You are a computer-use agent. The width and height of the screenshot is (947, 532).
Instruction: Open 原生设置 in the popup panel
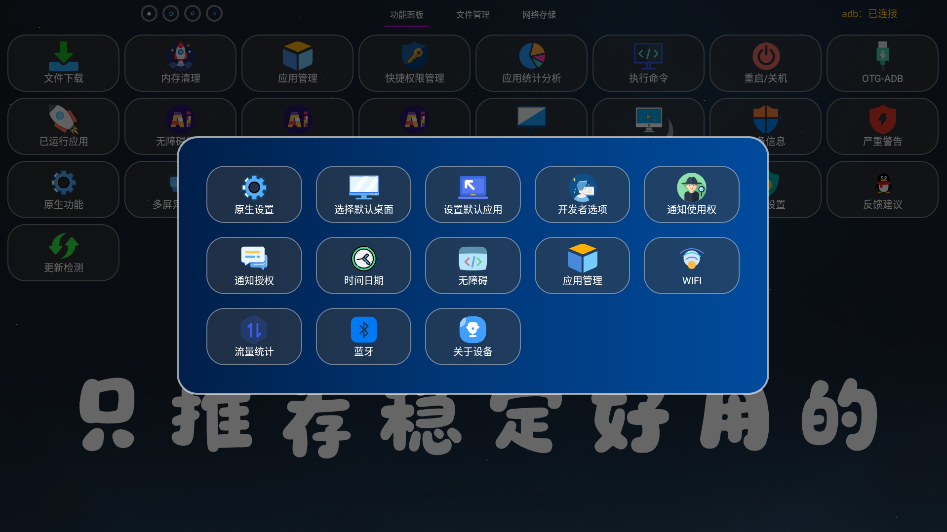[254, 194]
